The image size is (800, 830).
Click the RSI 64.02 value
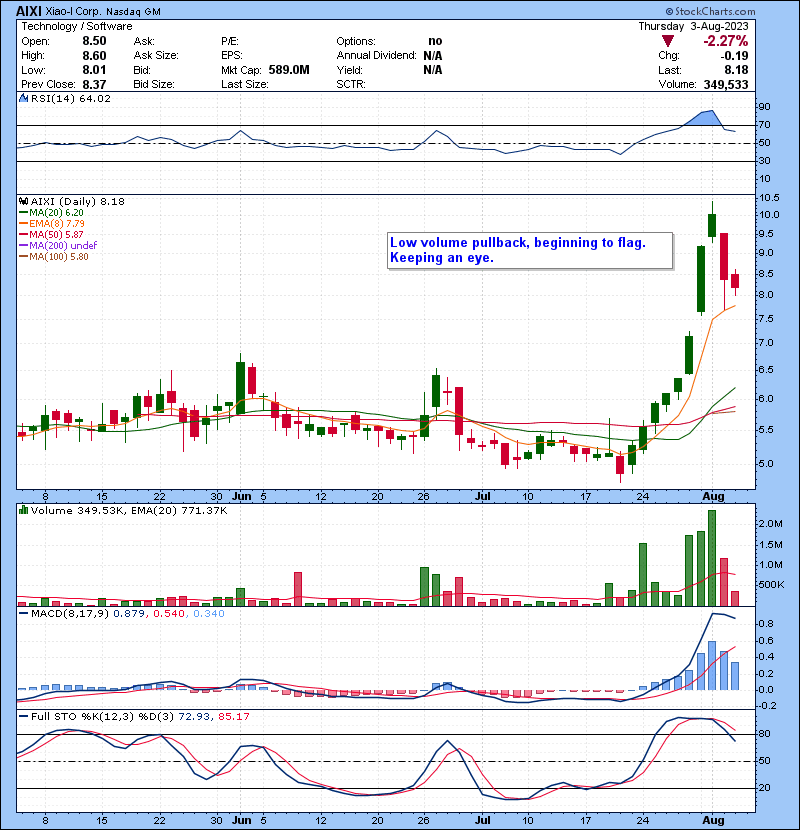(97, 98)
